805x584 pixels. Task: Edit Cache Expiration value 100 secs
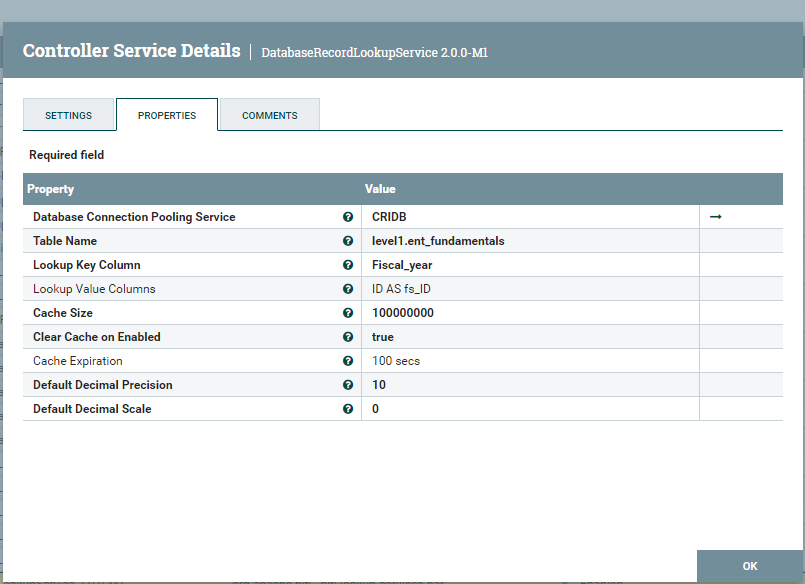(x=530, y=361)
